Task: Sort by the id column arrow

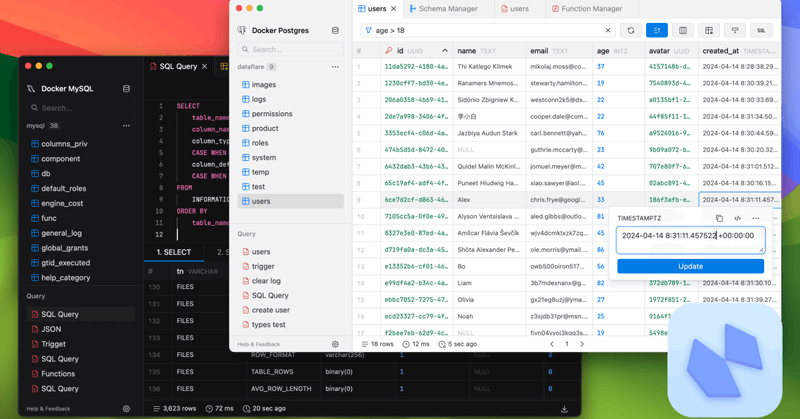Action: tap(445, 51)
